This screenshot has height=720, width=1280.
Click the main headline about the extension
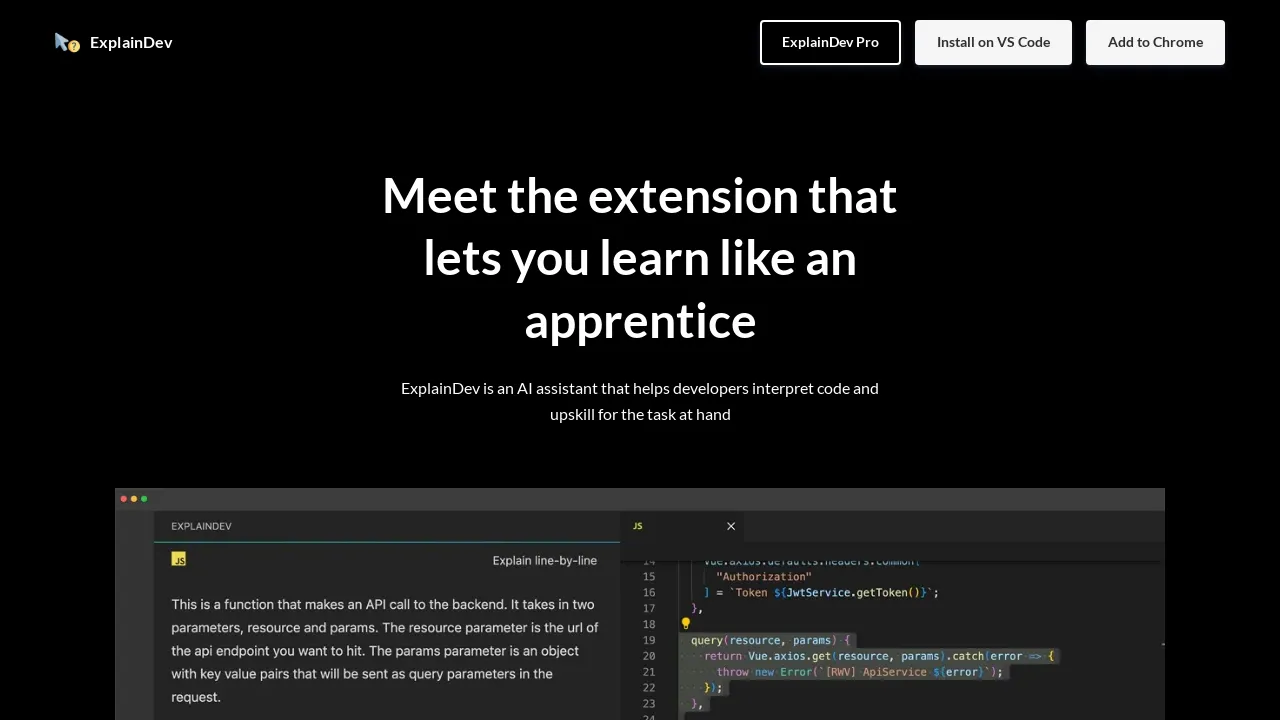(x=640, y=258)
